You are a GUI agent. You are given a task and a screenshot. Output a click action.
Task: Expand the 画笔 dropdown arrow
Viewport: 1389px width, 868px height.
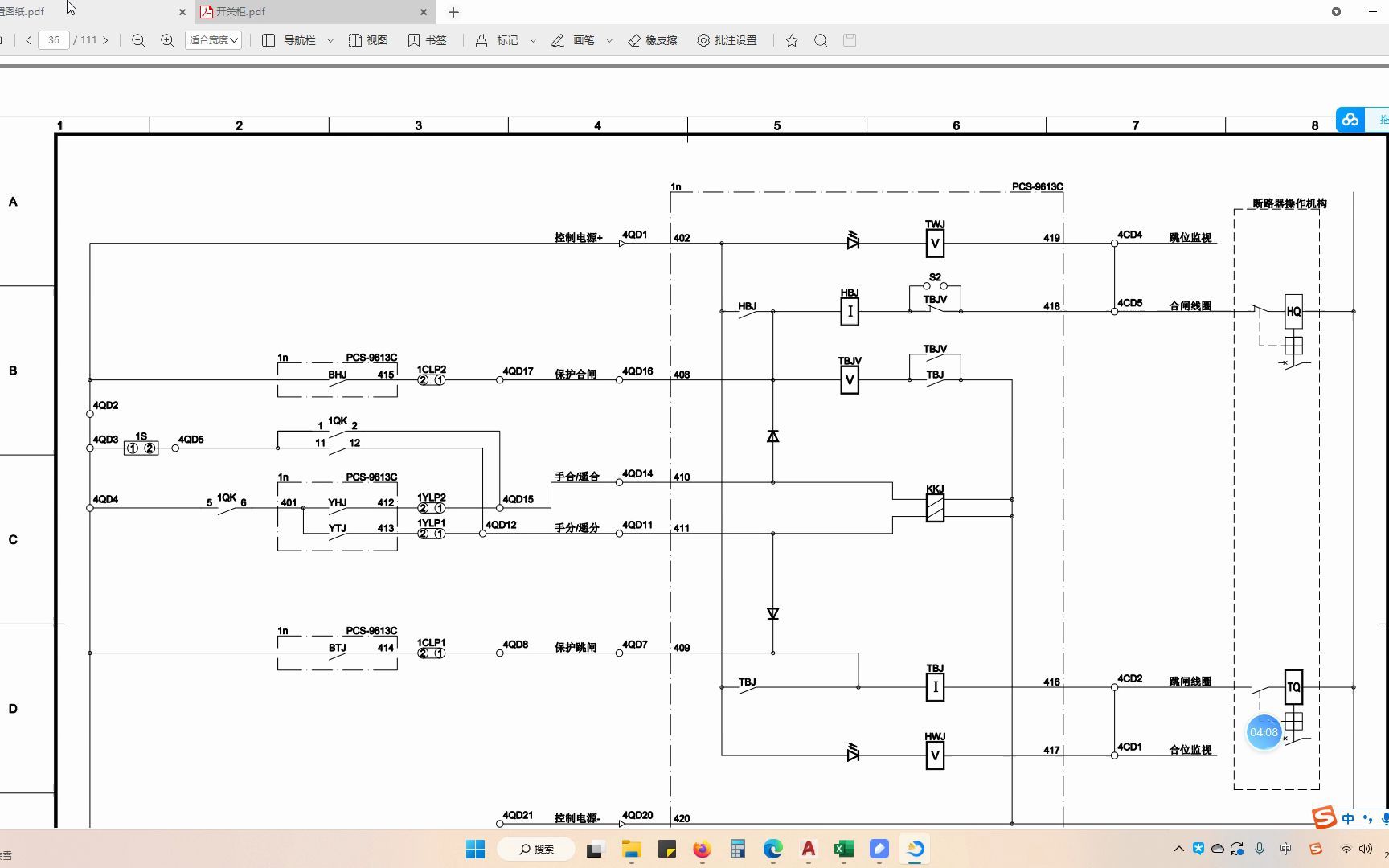(609, 40)
